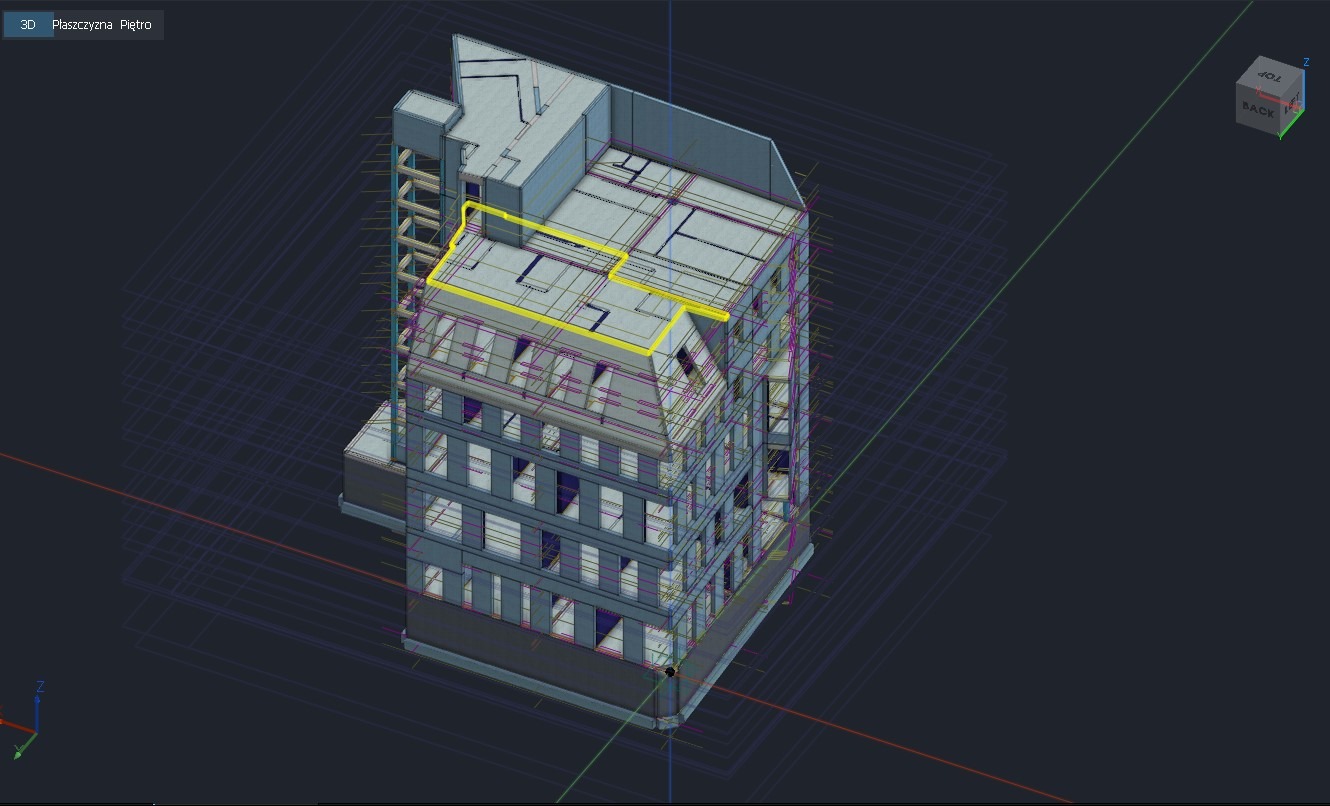Activate the 3D tab
This screenshot has width=1330, height=806.
[x=27, y=25]
